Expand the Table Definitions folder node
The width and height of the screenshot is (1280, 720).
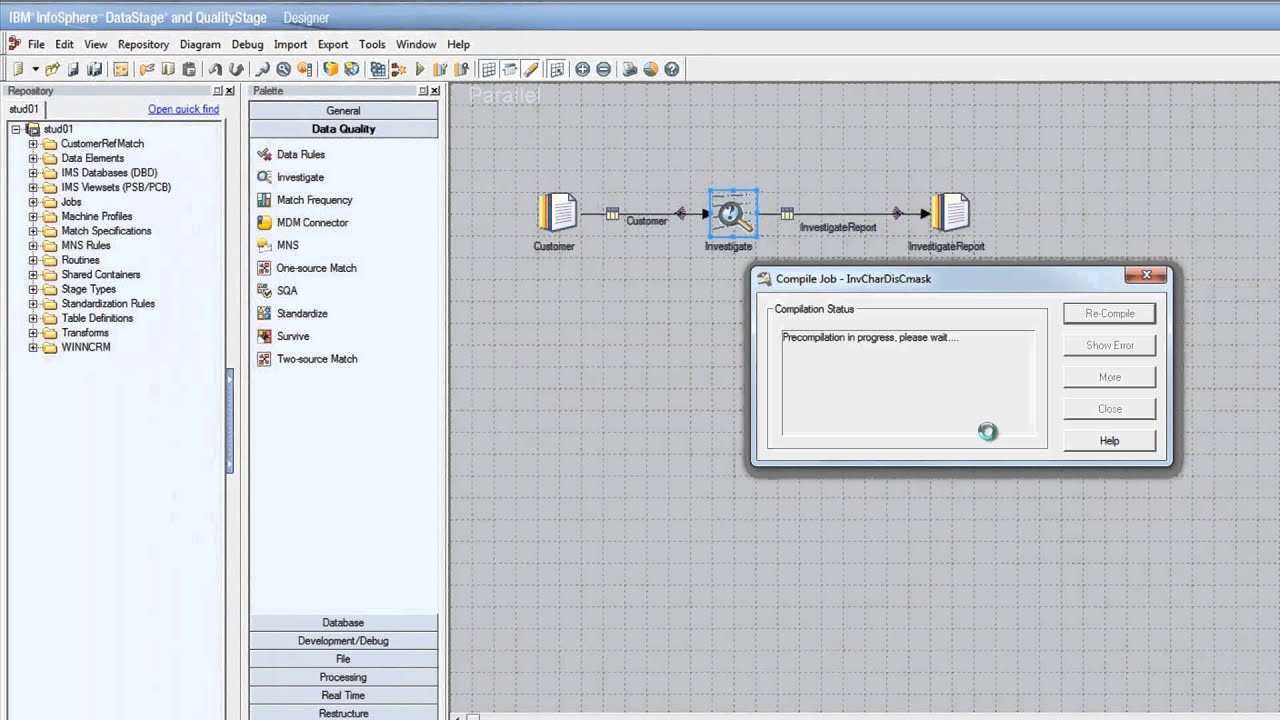(33, 318)
